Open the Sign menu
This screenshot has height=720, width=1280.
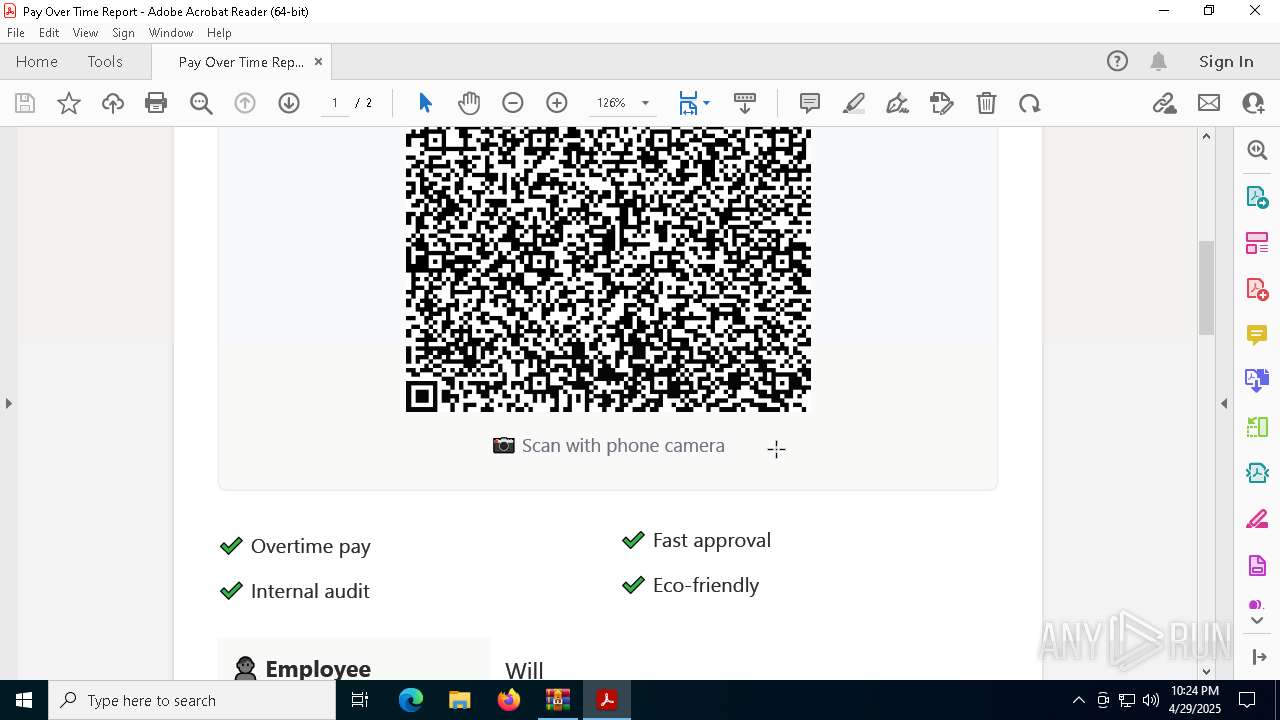click(x=123, y=33)
